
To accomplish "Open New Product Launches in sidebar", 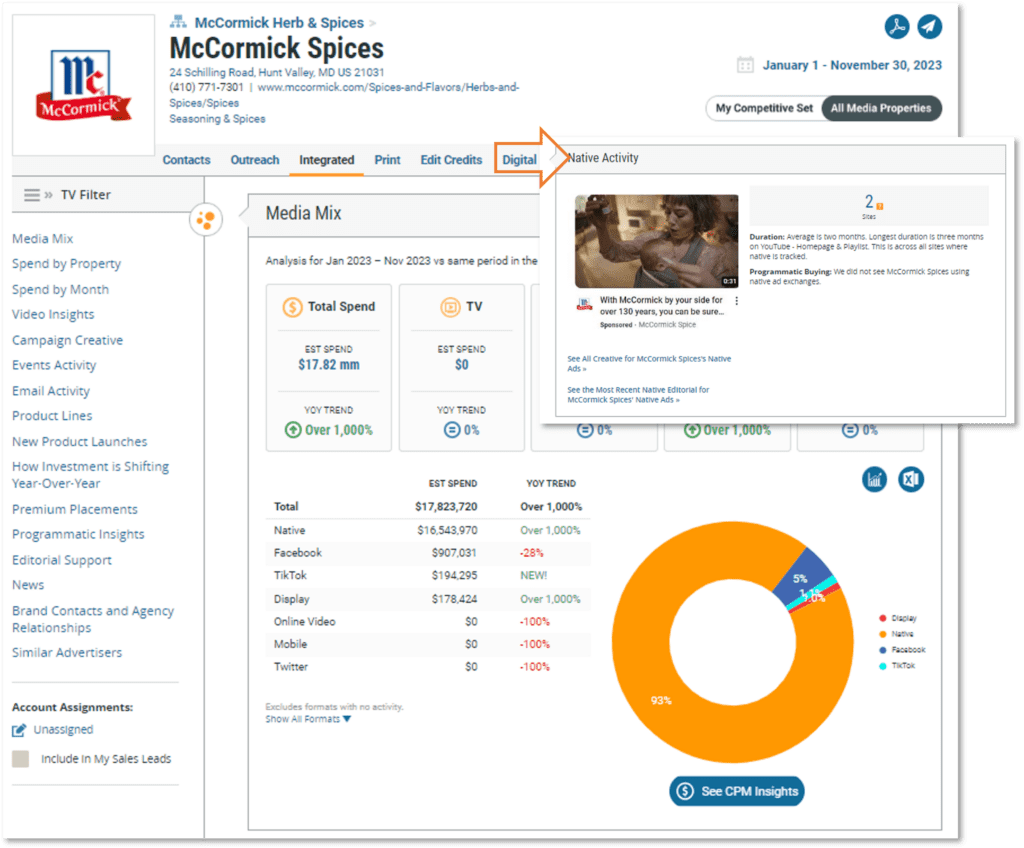I will click(80, 442).
